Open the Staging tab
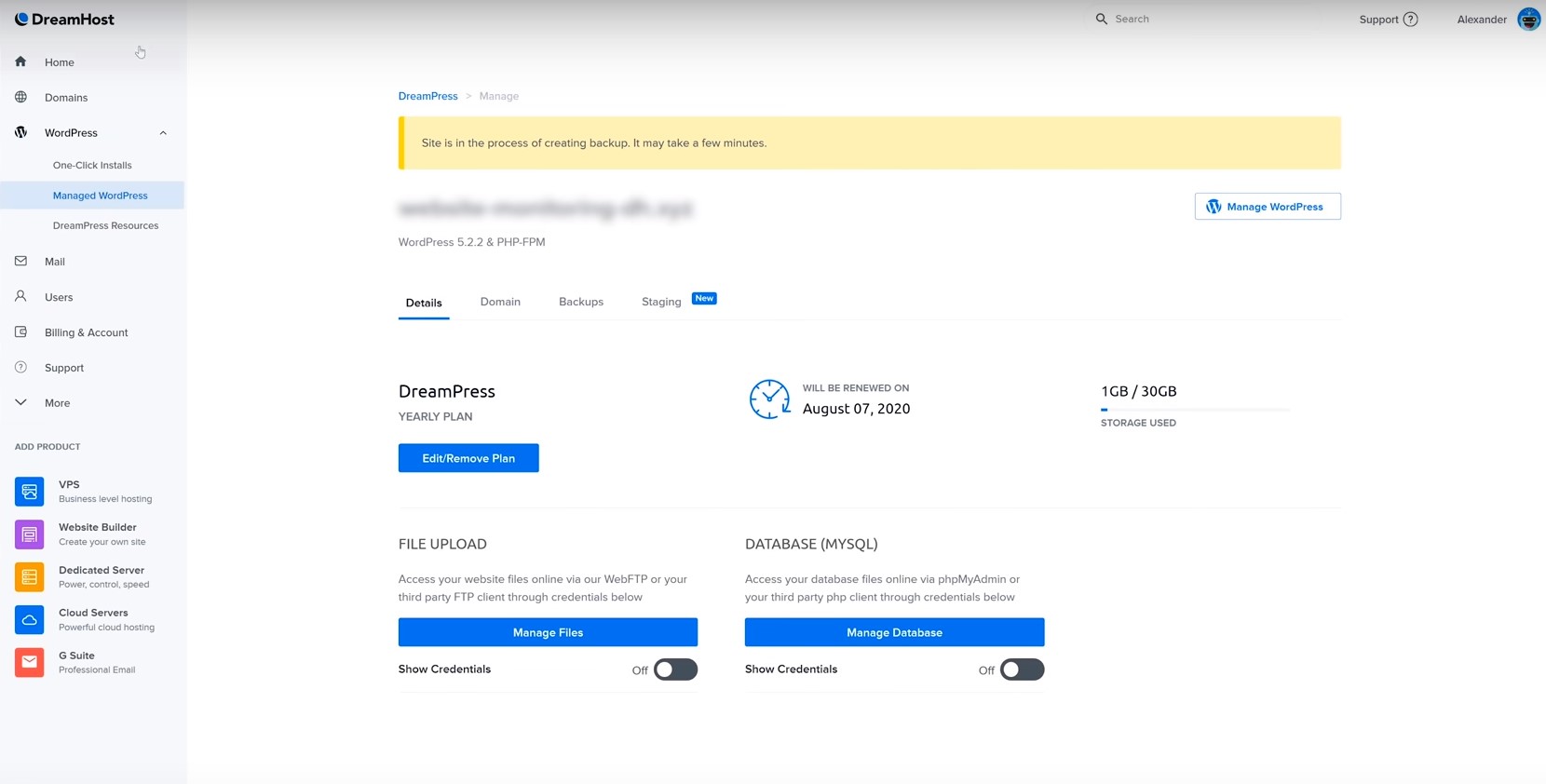The height and width of the screenshot is (784, 1546). (x=661, y=302)
